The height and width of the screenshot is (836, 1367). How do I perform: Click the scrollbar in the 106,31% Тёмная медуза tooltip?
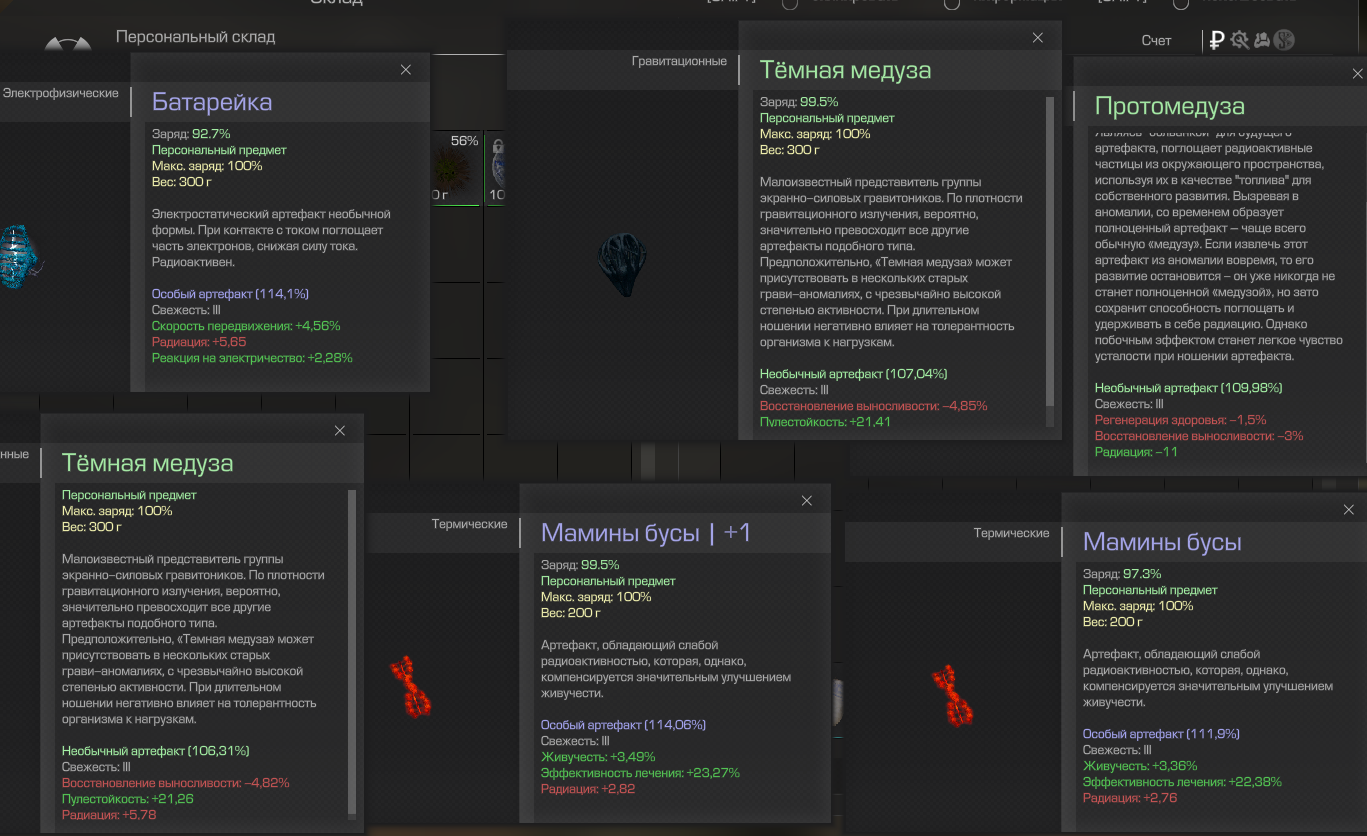click(x=351, y=650)
